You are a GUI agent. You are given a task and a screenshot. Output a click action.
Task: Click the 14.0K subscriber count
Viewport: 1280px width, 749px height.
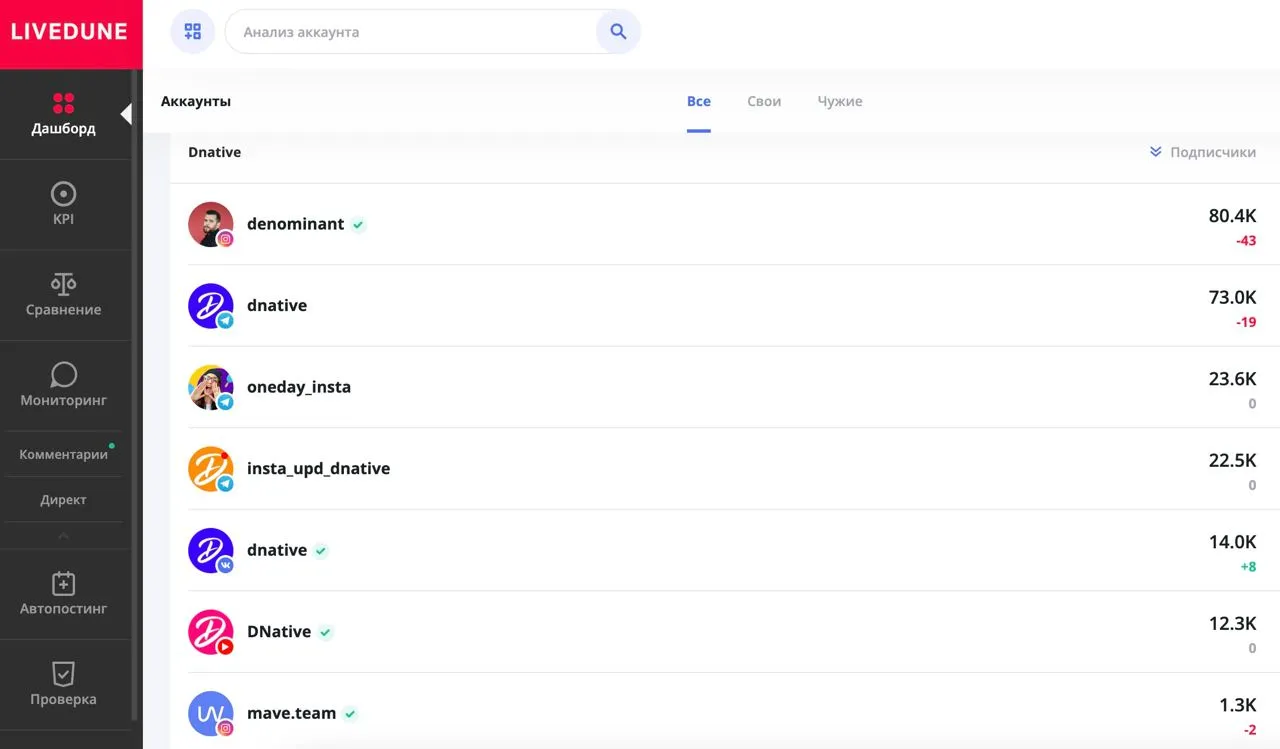1232,542
